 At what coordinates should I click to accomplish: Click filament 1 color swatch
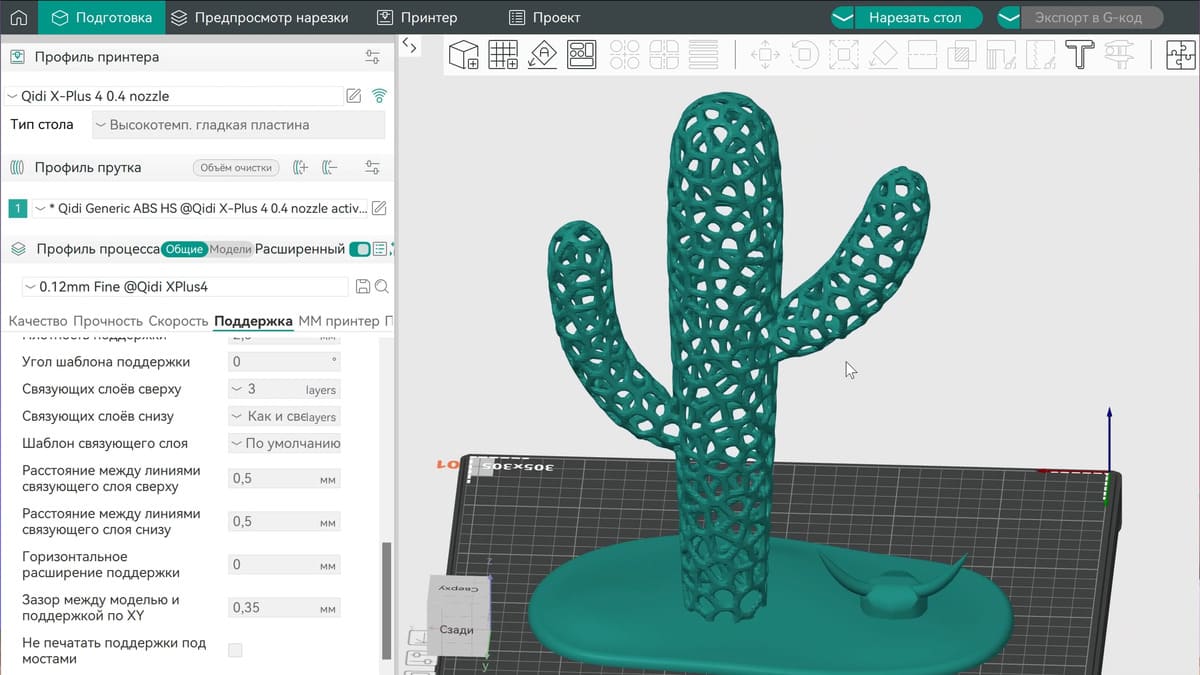[17, 209]
